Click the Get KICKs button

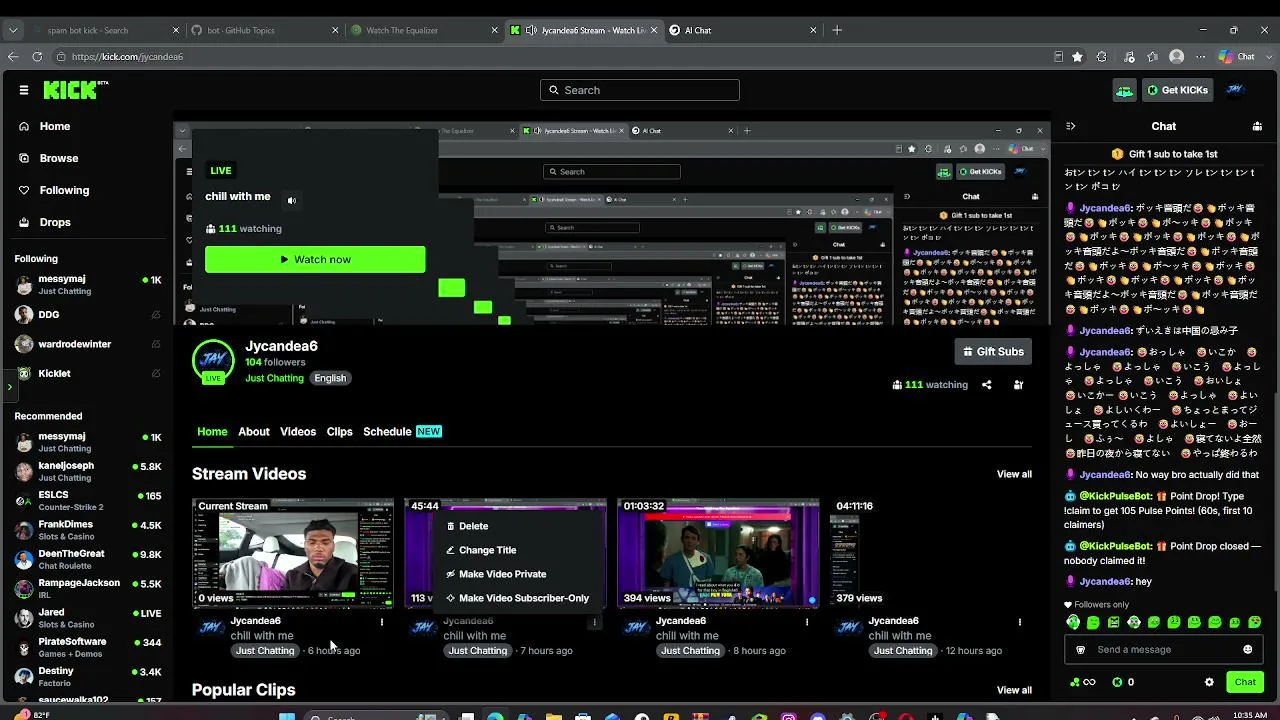1178,90
